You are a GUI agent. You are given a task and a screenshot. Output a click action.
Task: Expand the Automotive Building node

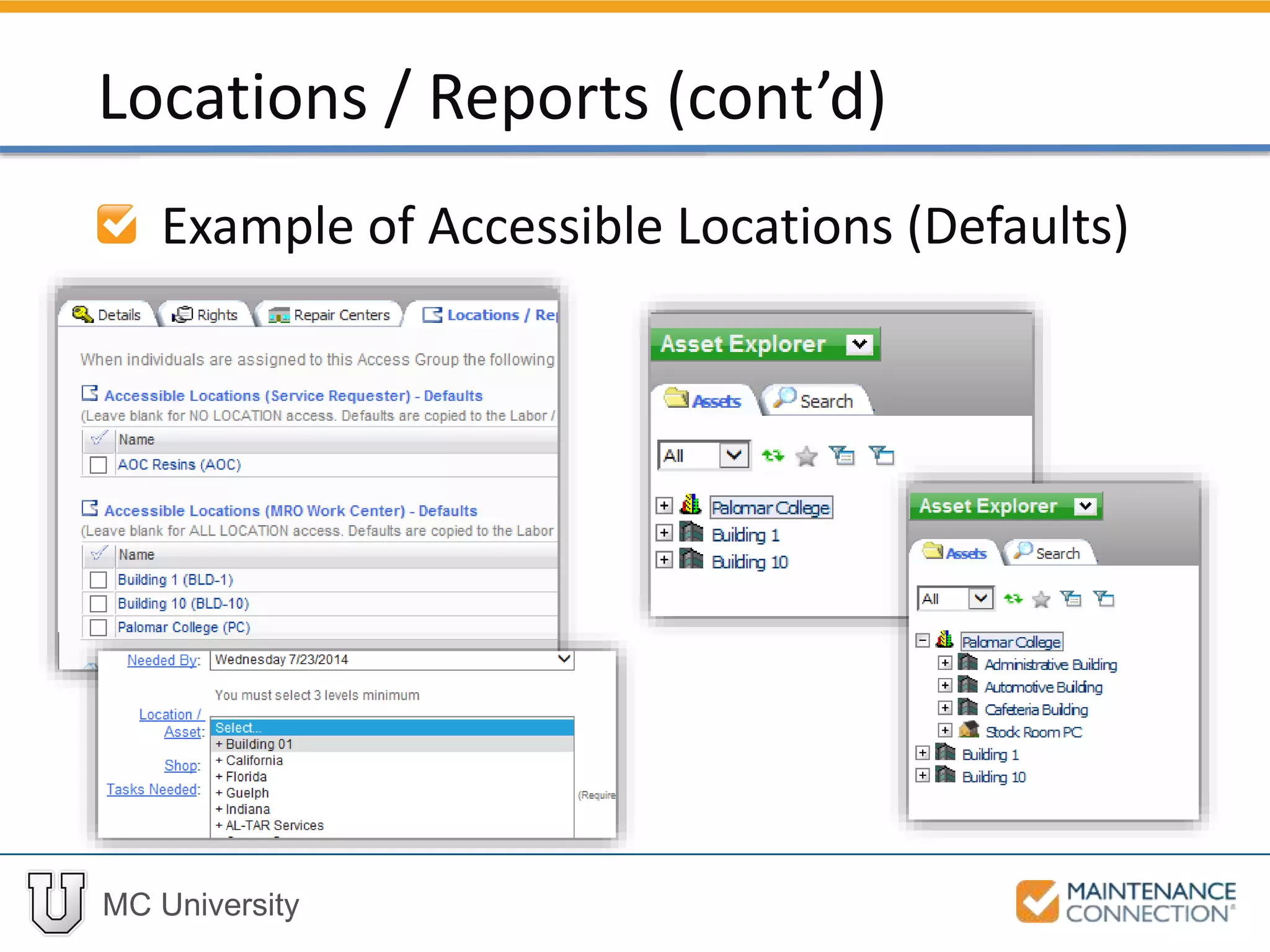tap(945, 685)
